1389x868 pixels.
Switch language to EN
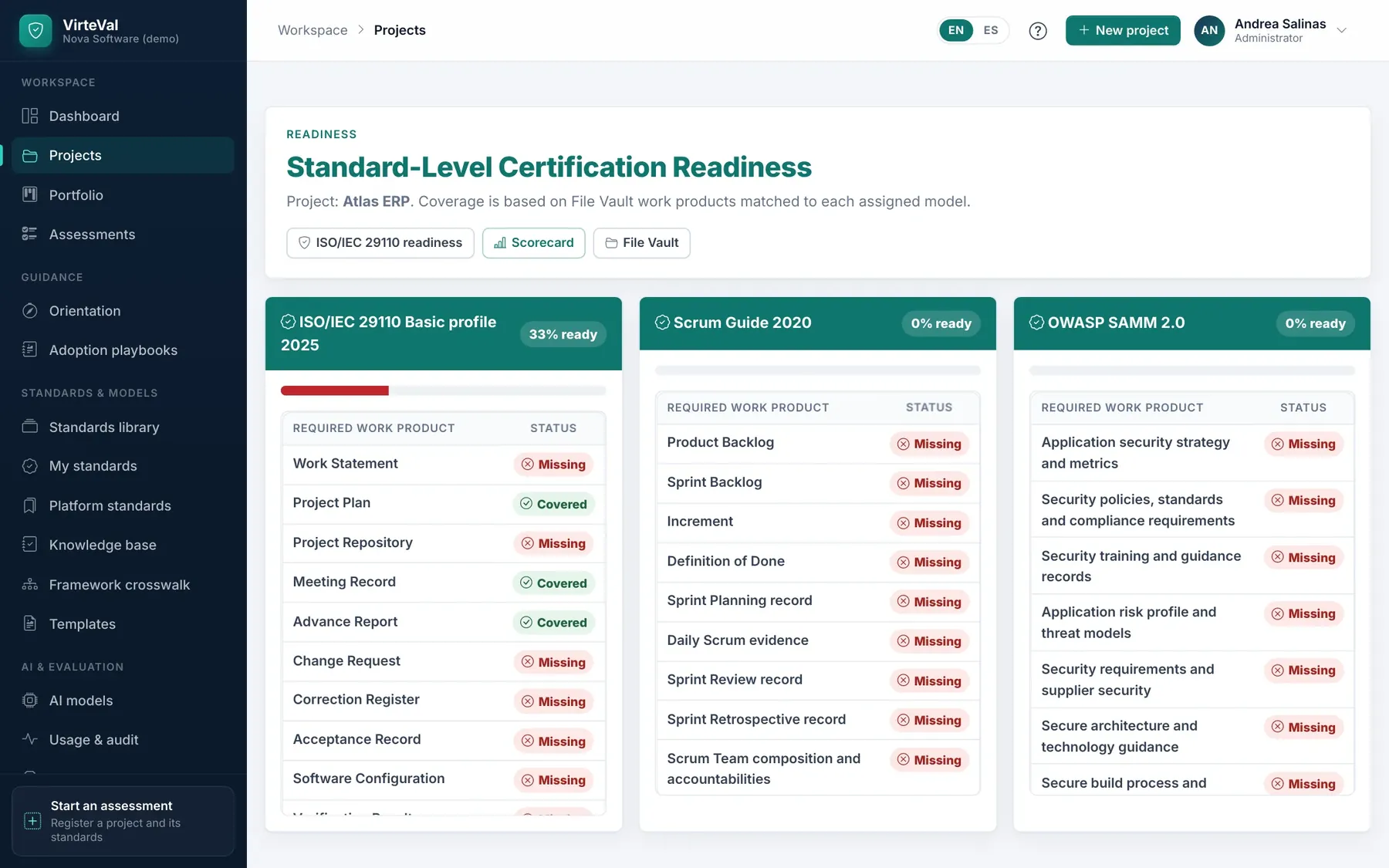[956, 31]
